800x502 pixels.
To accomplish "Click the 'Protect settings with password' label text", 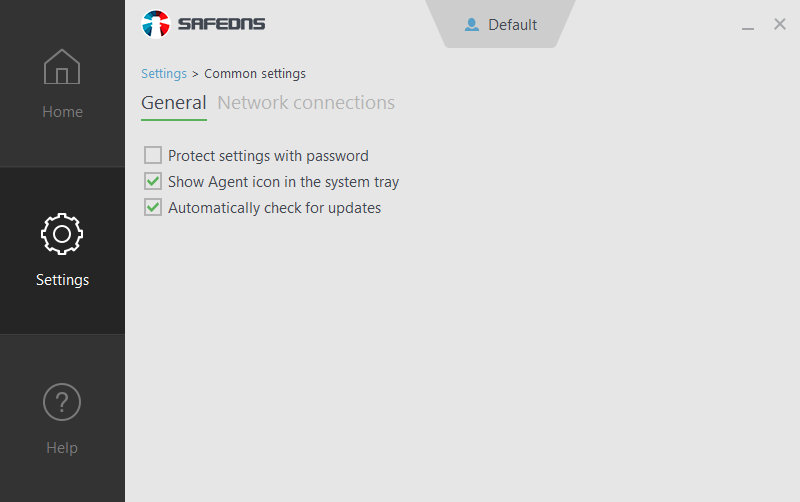I will pyautogui.click(x=268, y=156).
